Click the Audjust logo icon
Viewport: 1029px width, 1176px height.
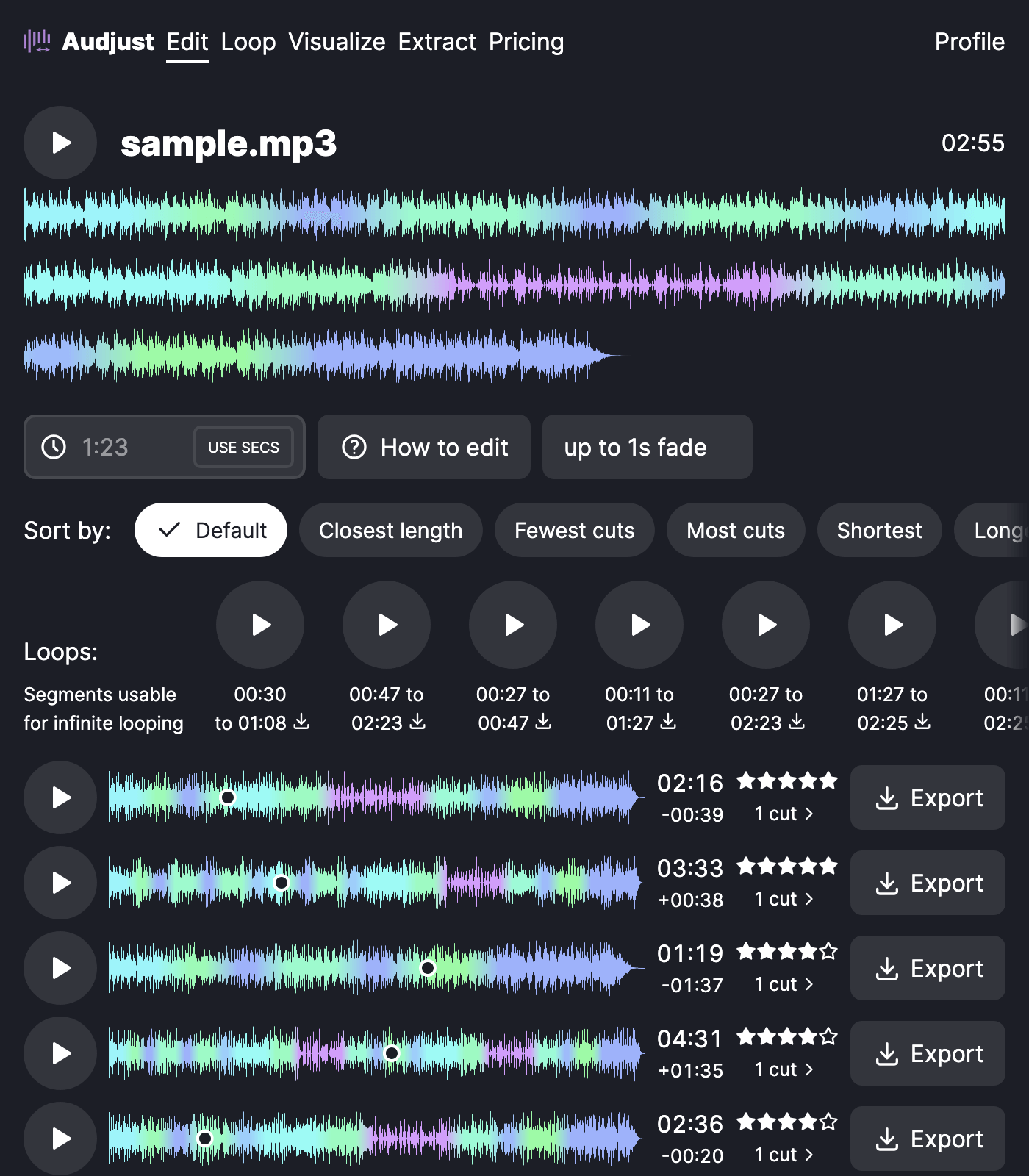(x=37, y=41)
